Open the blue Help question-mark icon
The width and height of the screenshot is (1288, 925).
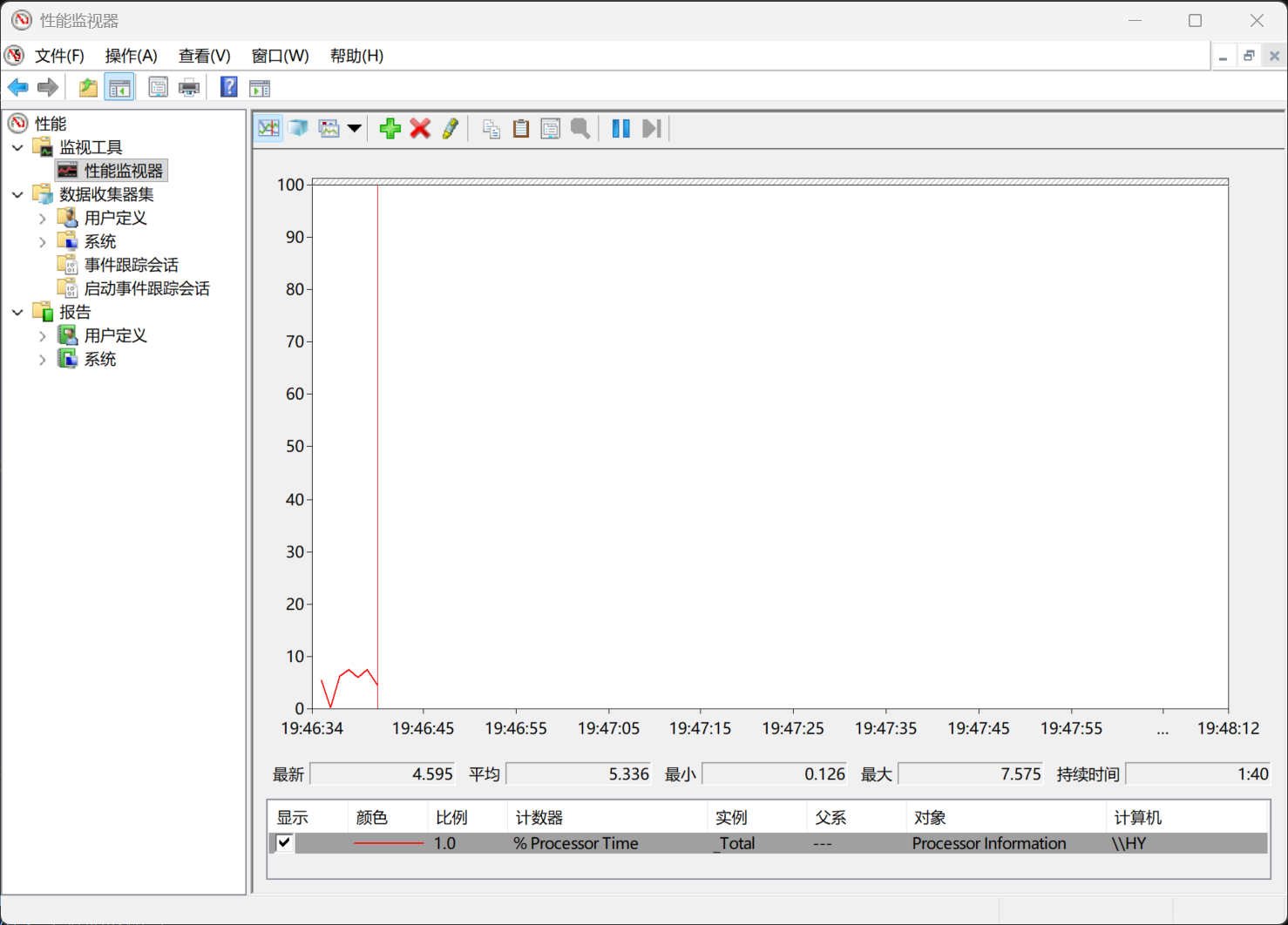point(228,87)
